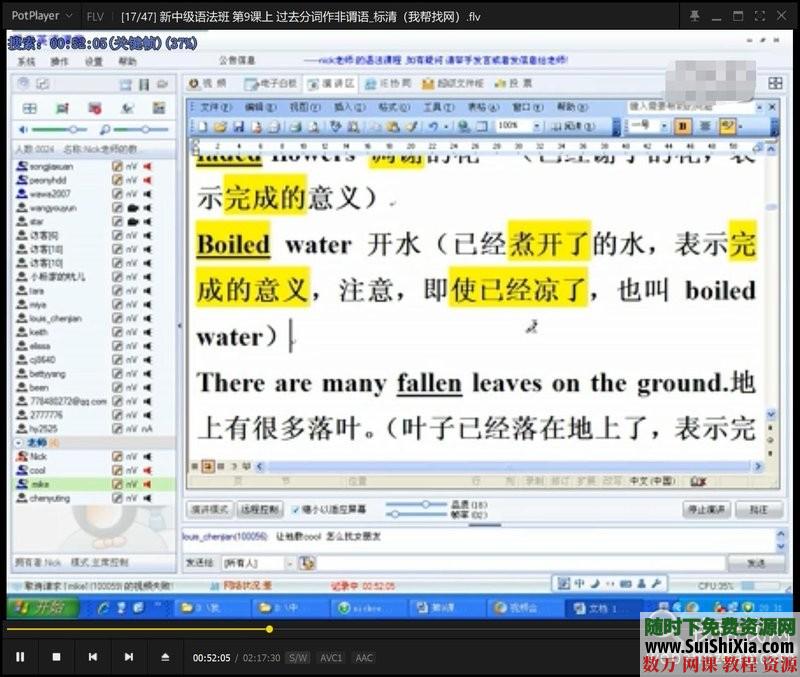Screen dimensions: 800x677
Task: Open the 一号 font size dropdown
Action: pyautogui.click(x=663, y=125)
